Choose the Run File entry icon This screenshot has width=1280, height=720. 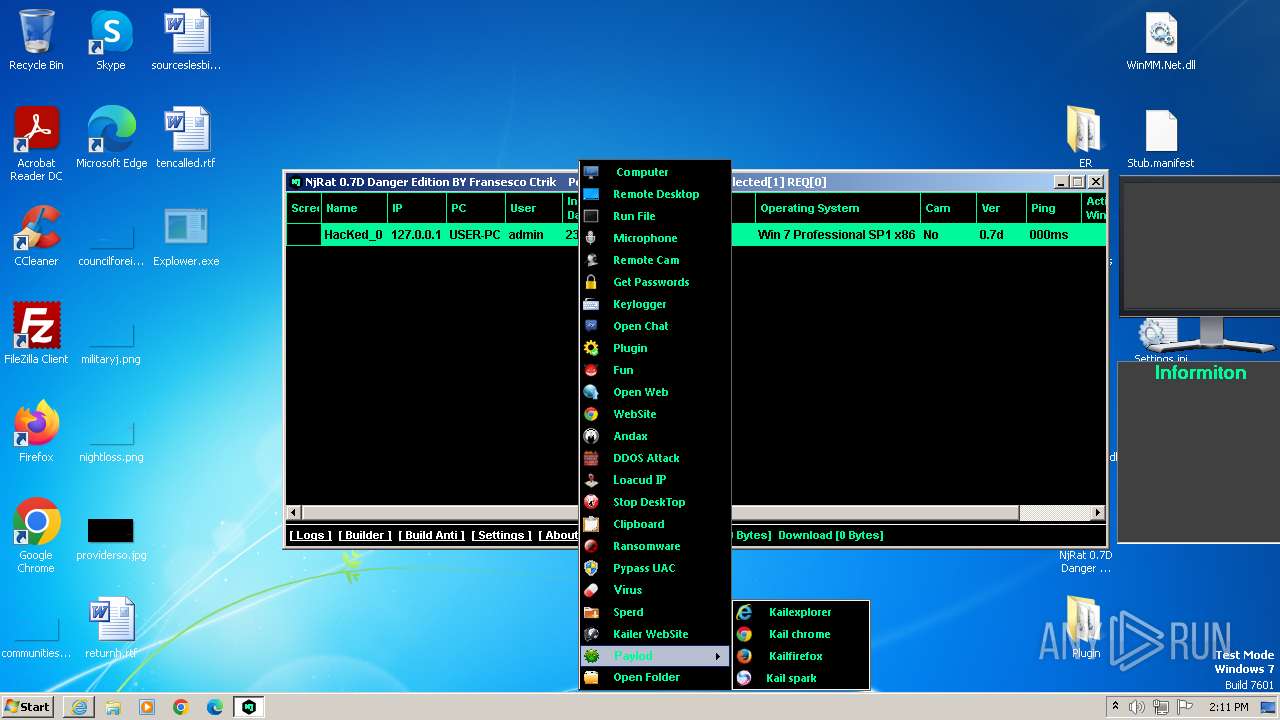591,216
